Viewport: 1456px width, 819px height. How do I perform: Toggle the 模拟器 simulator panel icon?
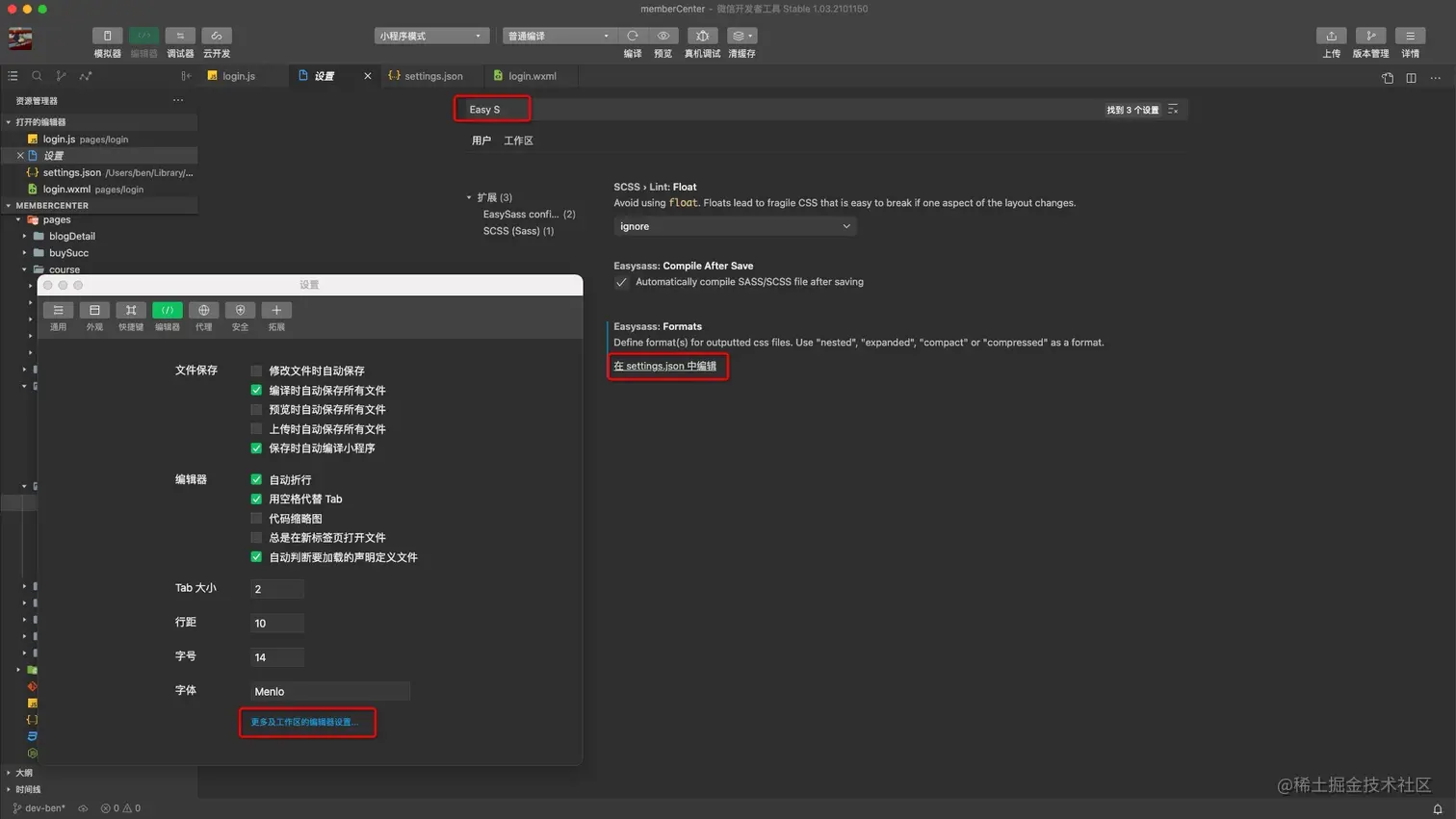point(107,36)
